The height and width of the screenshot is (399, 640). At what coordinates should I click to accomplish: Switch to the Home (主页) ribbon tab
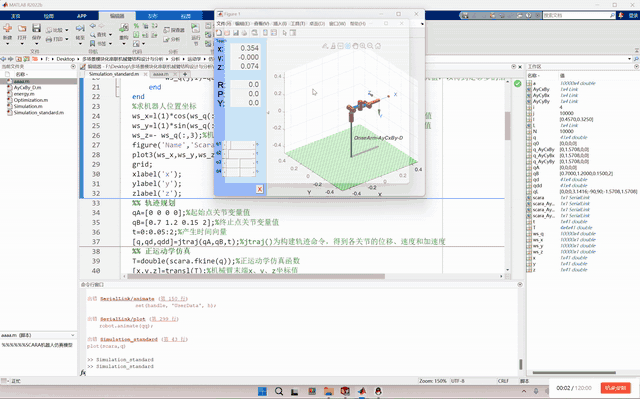(16, 16)
